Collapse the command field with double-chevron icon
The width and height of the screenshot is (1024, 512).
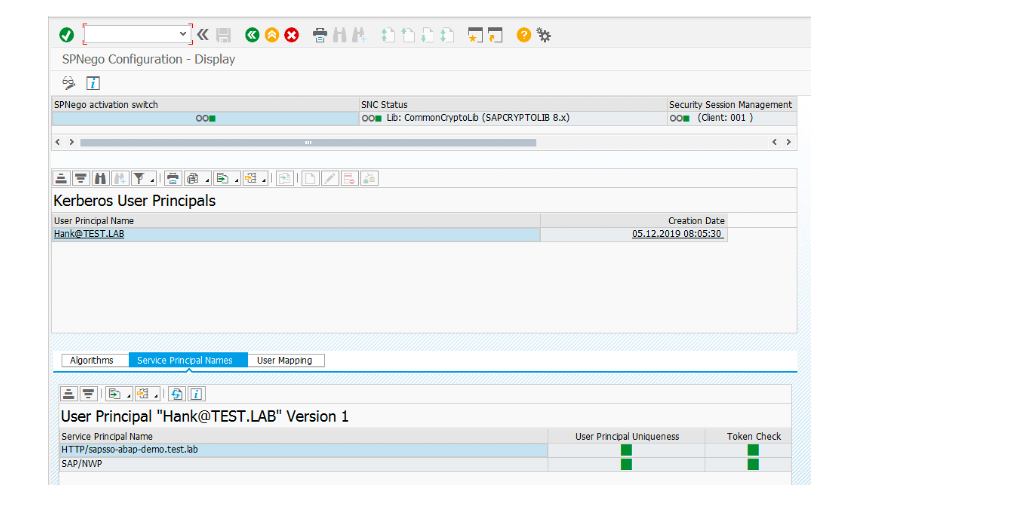point(202,35)
